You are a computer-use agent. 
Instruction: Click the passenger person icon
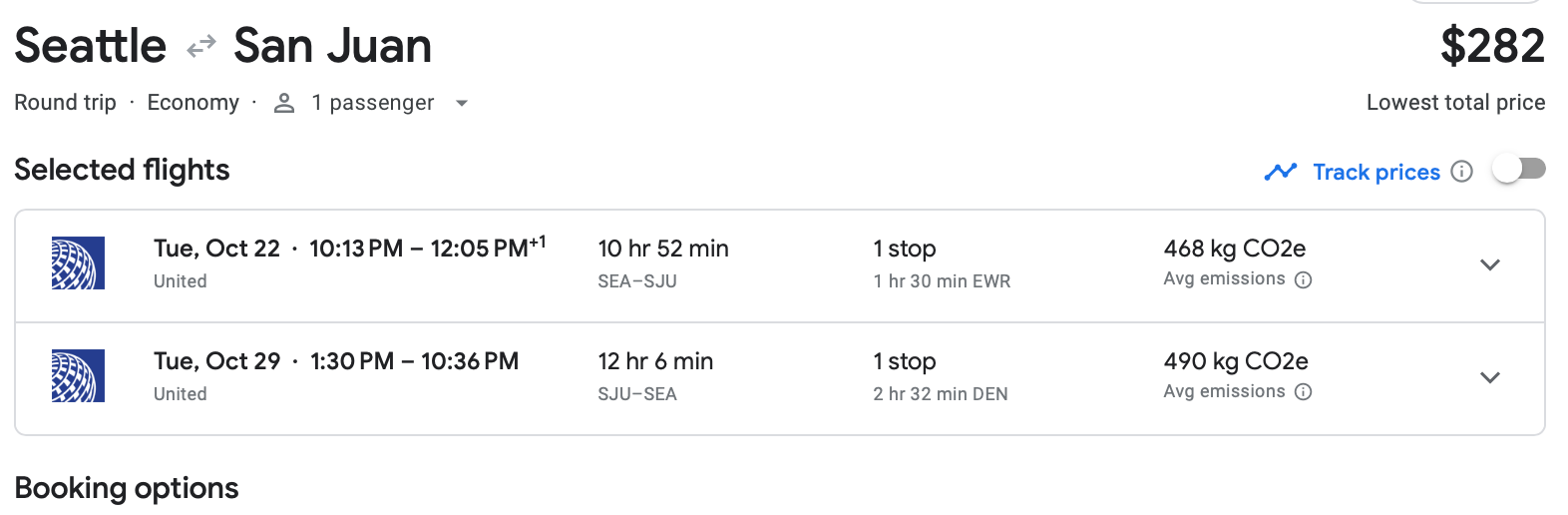284,103
